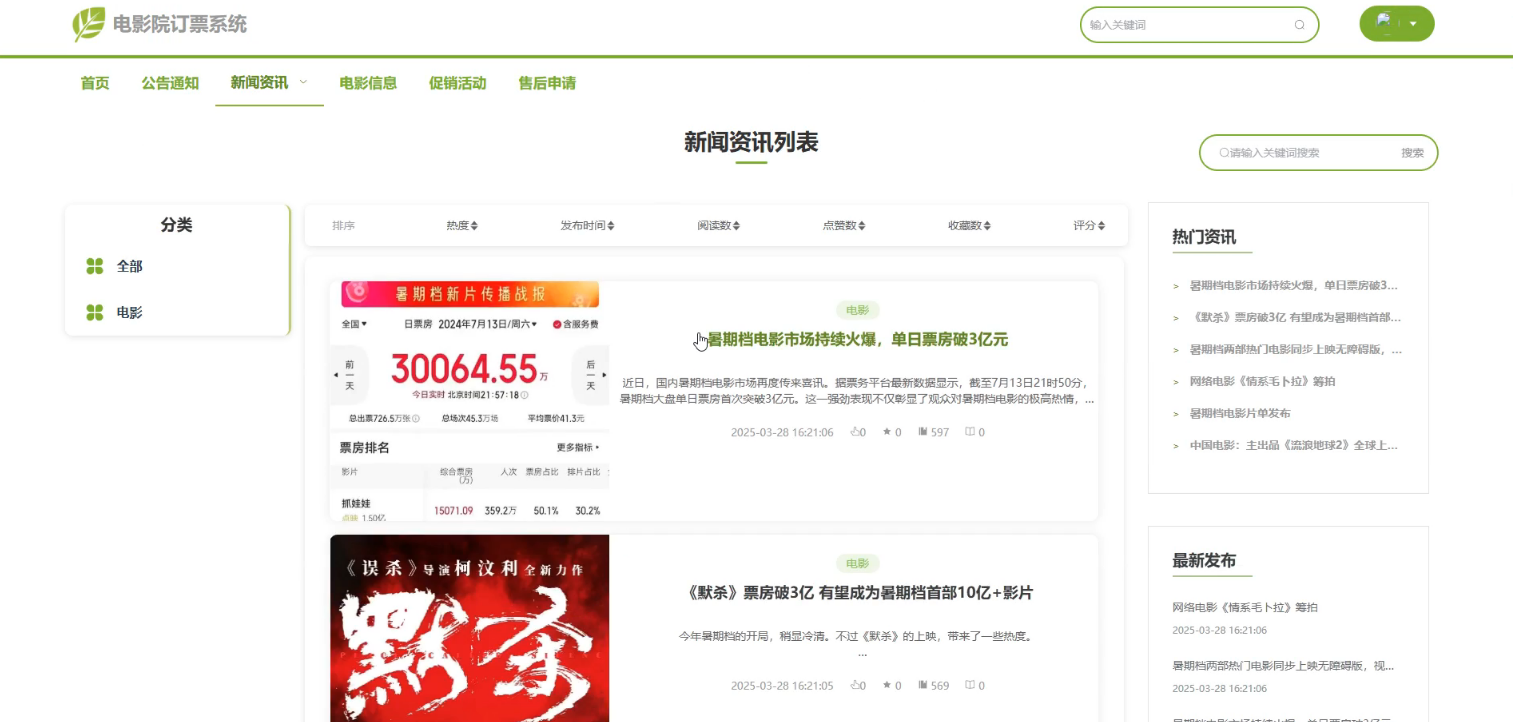Click thumbs-up icon on the 597-views article
Viewport: 1513px width, 722px height.
tap(855, 432)
